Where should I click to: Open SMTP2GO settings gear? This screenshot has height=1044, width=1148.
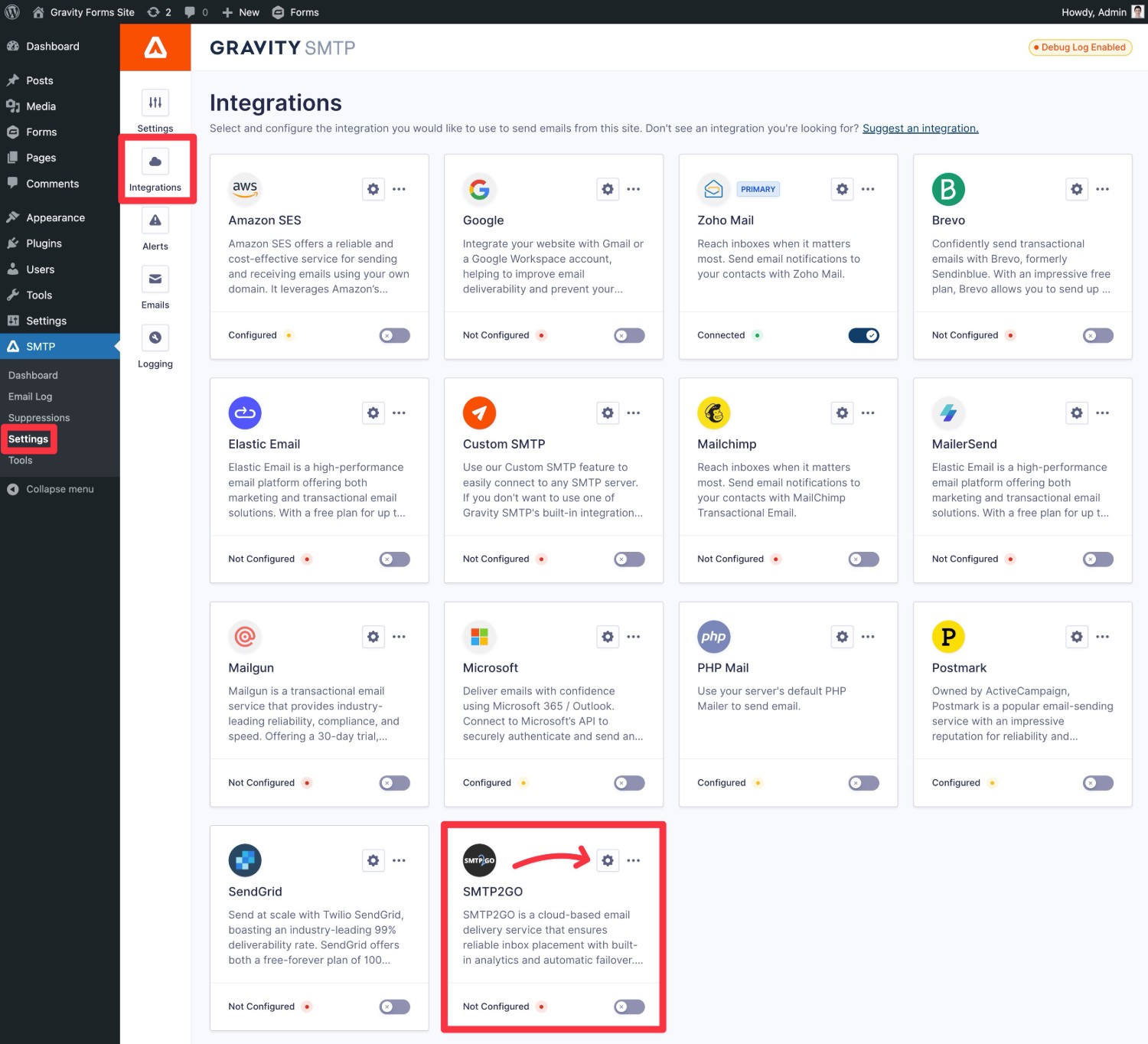click(x=608, y=860)
